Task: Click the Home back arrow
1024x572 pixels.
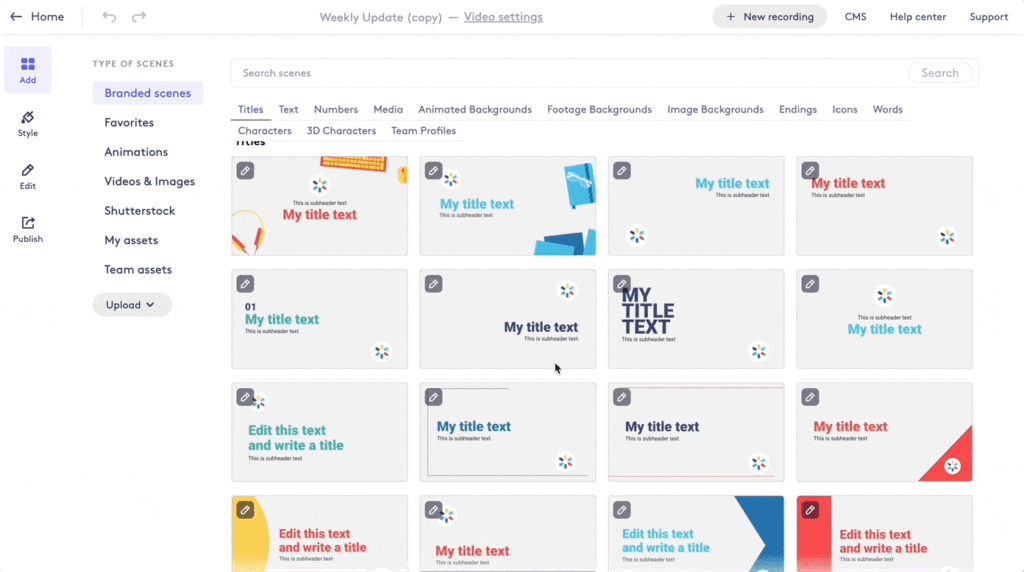Action: (16, 17)
